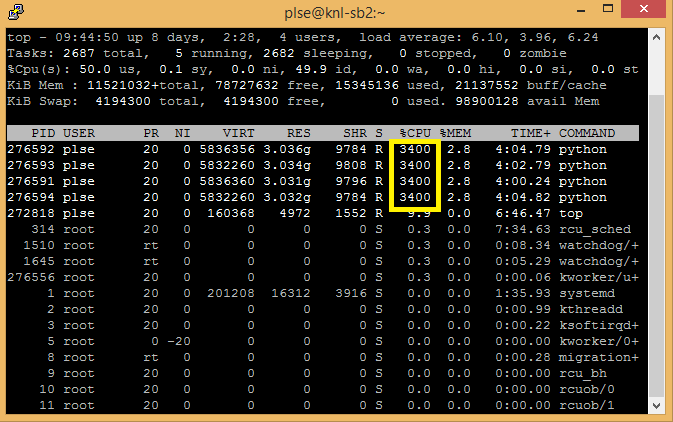Viewport: 673px width, 422px height.
Task: Click the 09:44:50 clock time
Action: click(87, 37)
